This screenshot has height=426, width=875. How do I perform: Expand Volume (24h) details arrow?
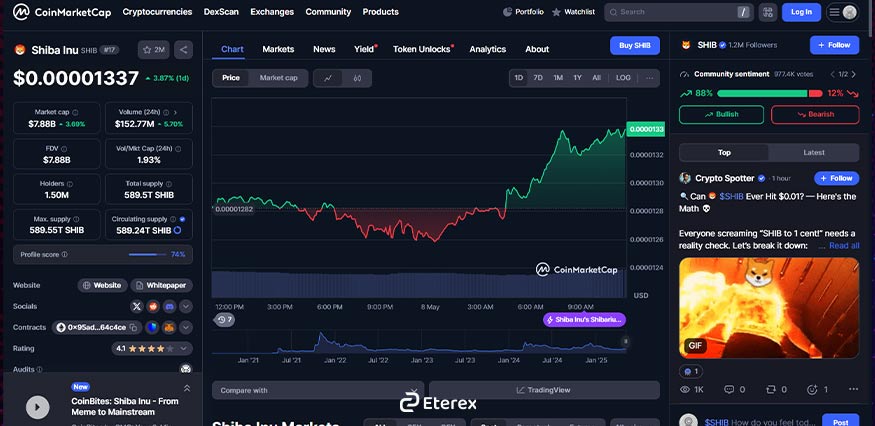tap(175, 112)
